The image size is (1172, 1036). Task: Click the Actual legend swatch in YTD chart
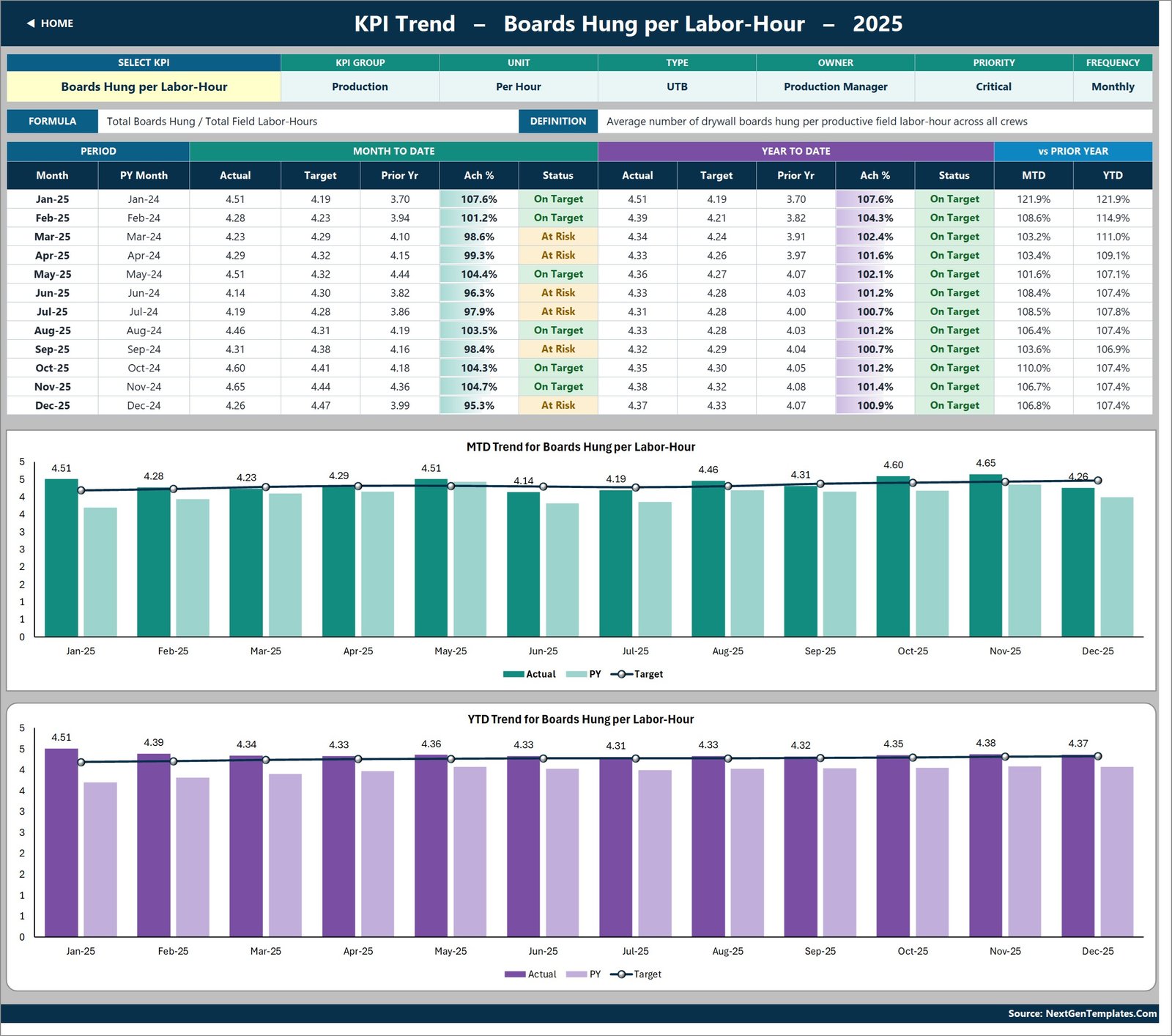click(515, 974)
